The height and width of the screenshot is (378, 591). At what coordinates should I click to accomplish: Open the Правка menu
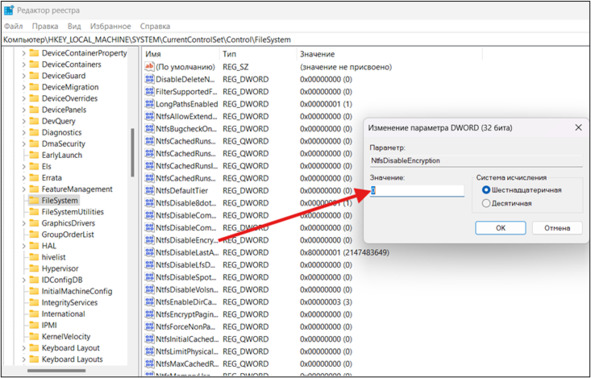tap(45, 26)
